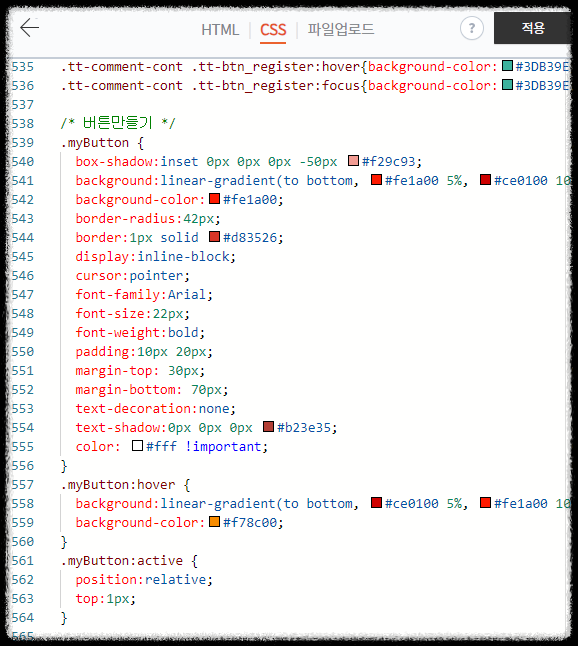This screenshot has width=578, height=646.
Task: Select the CSS tab
Action: 273,30
